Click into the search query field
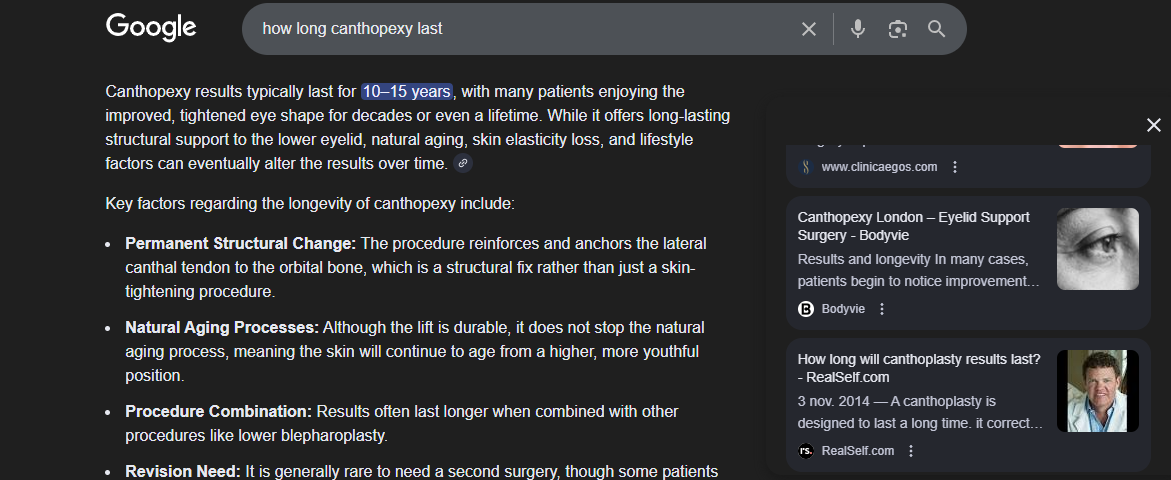The height and width of the screenshot is (480, 1171). coord(520,29)
